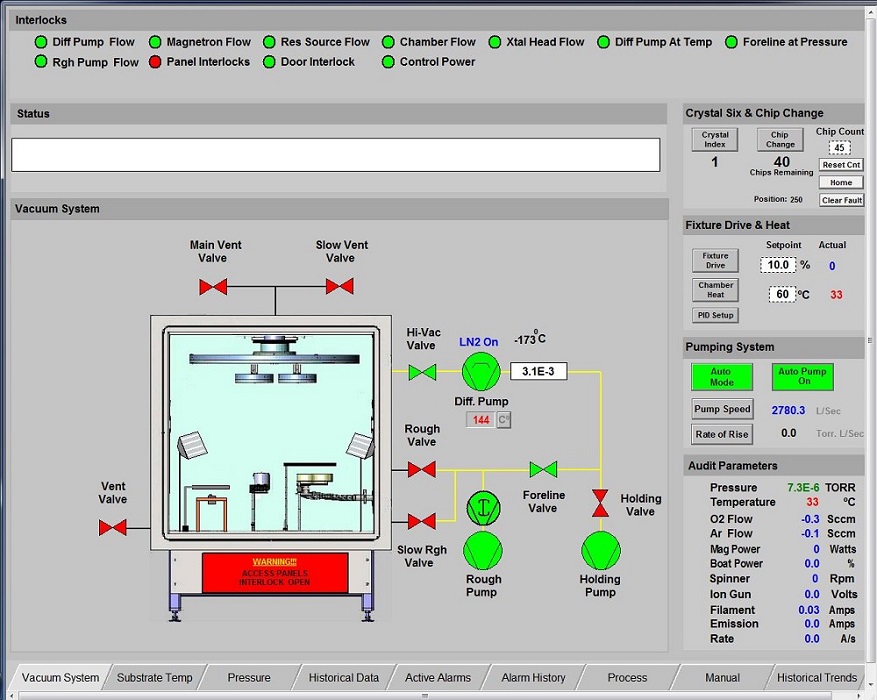Open the Hi-Vac Valve icon
This screenshot has height=700, width=877.
421,371
